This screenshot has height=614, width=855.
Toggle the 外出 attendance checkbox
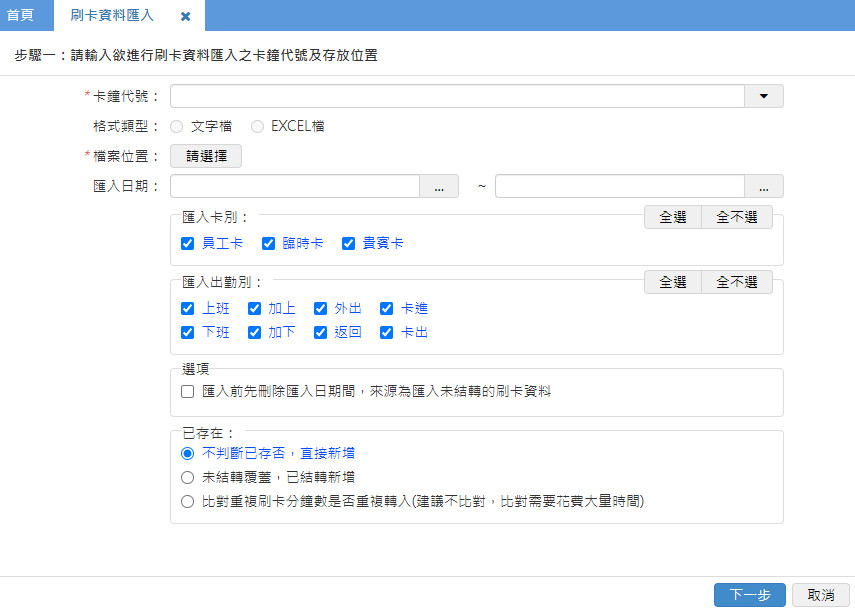pos(321,308)
